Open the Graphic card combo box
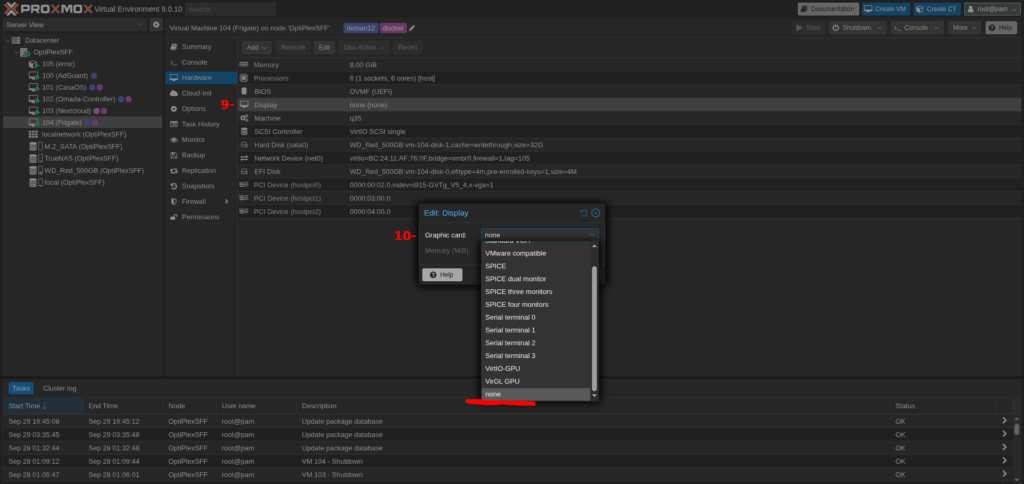This screenshot has height=484, width=1024. (539, 235)
